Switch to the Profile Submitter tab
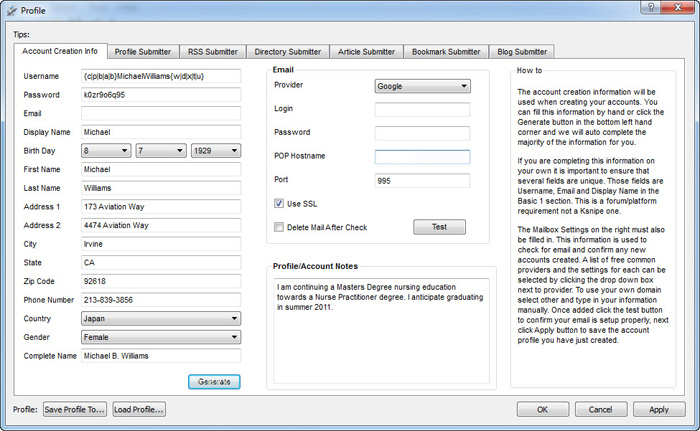 [143, 52]
